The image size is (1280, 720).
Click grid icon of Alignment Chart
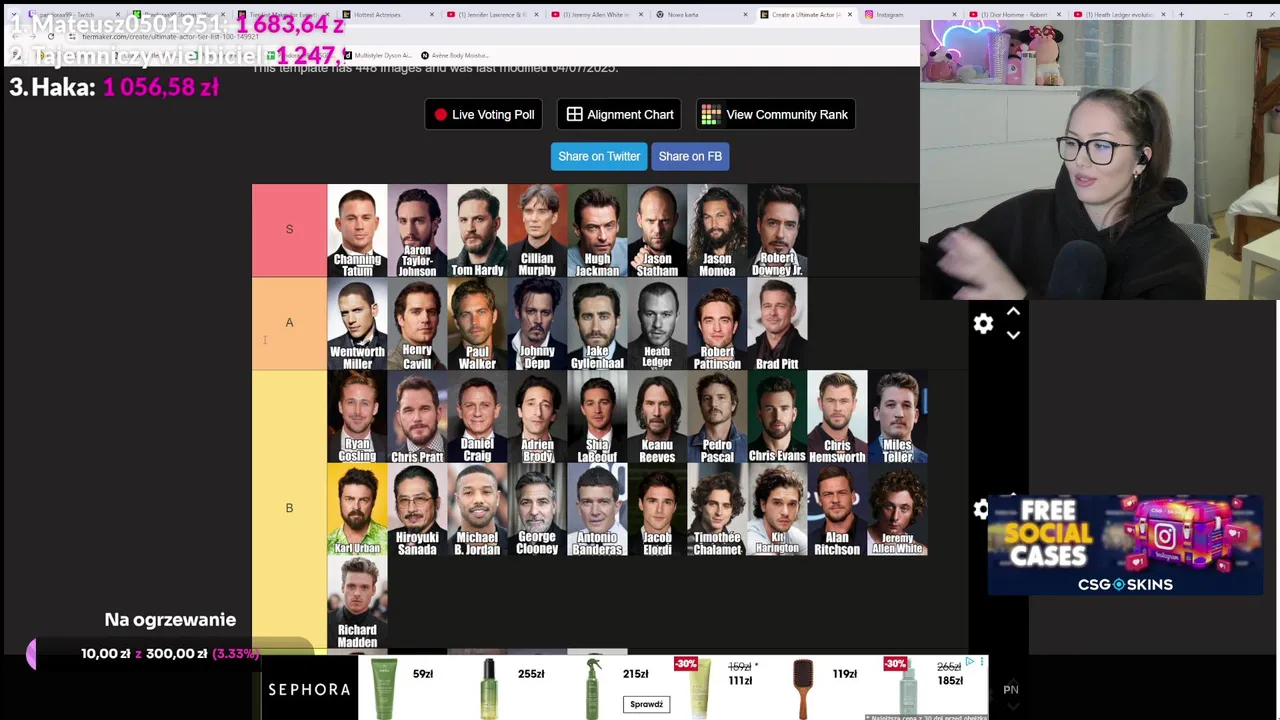pyautogui.click(x=574, y=115)
